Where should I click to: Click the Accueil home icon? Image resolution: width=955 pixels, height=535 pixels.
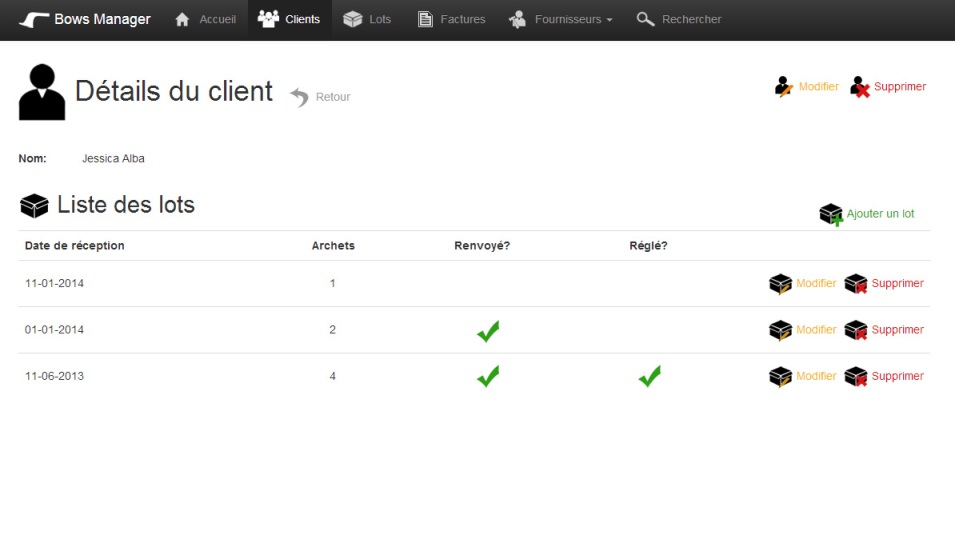182,20
